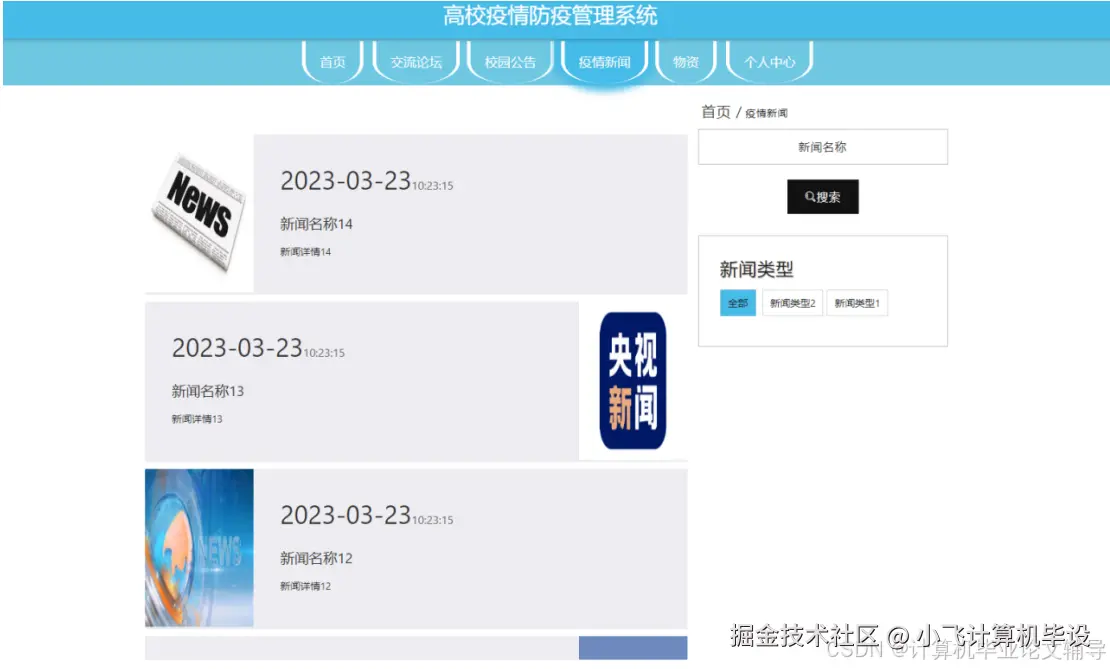Open the 央视新闻 logo image of news 13
This screenshot has width=1110, height=669.
point(634,378)
